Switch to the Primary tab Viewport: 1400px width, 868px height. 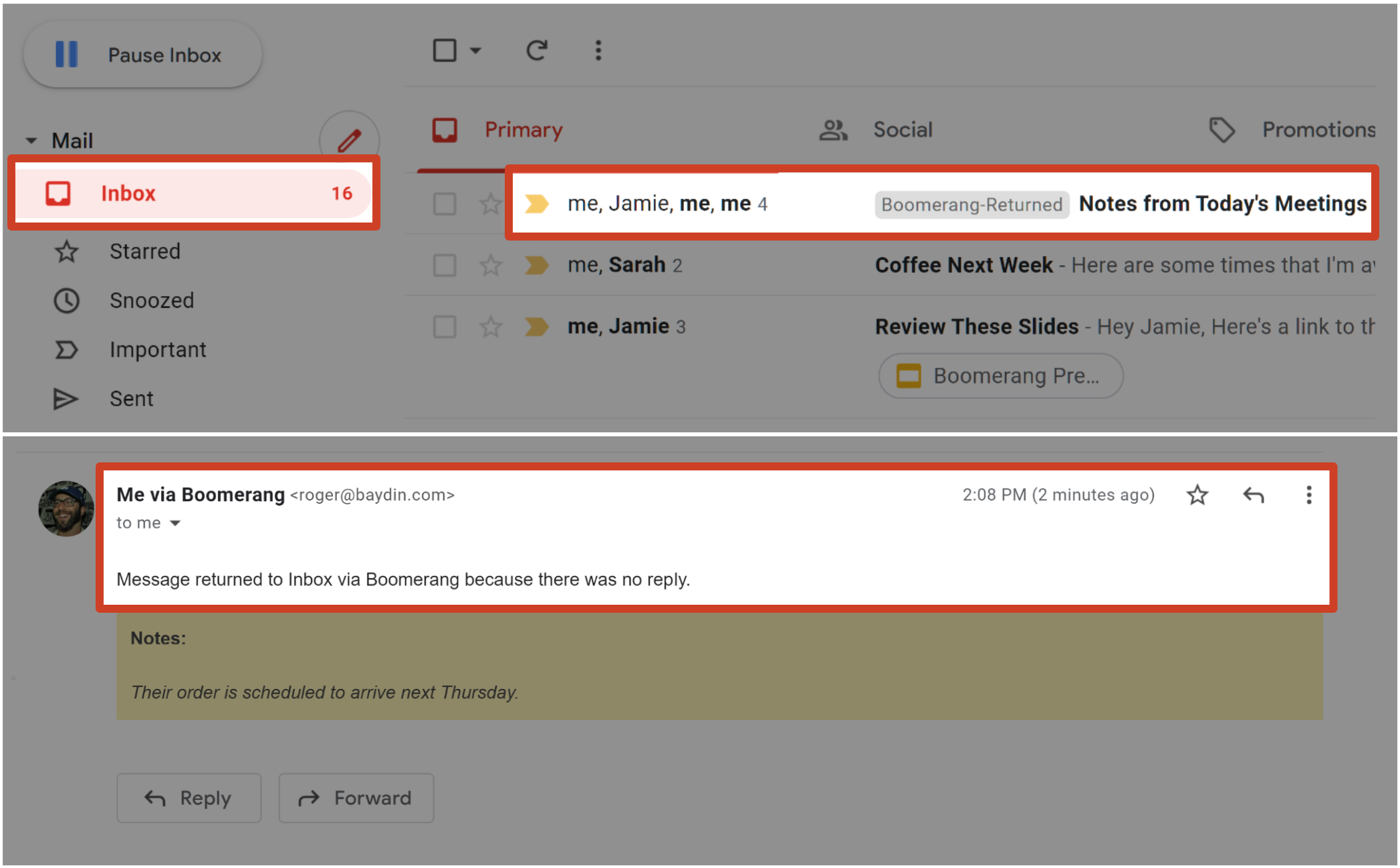pyautogui.click(x=523, y=130)
